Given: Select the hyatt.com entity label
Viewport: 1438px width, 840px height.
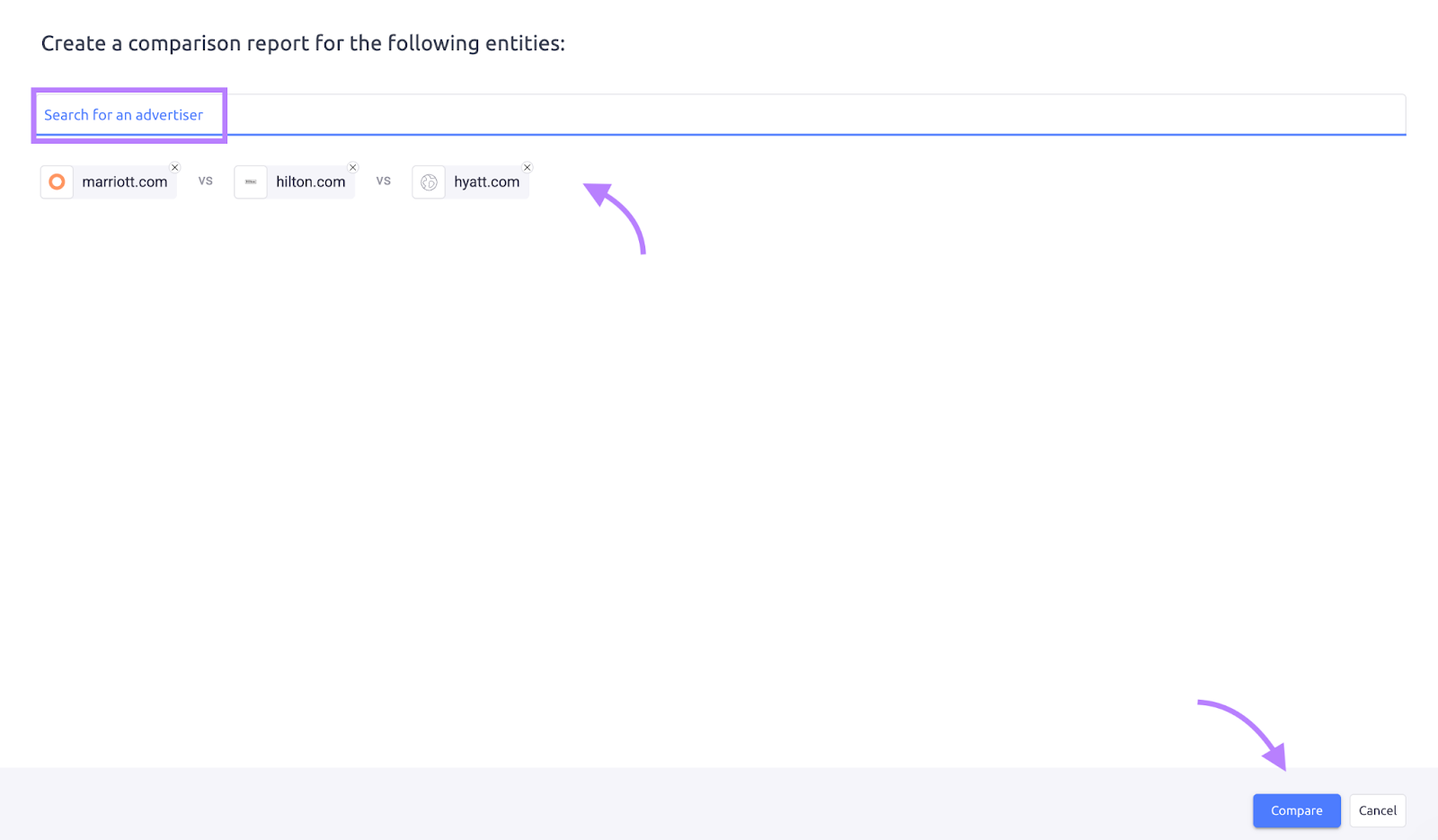Looking at the screenshot, I should point(487,181).
